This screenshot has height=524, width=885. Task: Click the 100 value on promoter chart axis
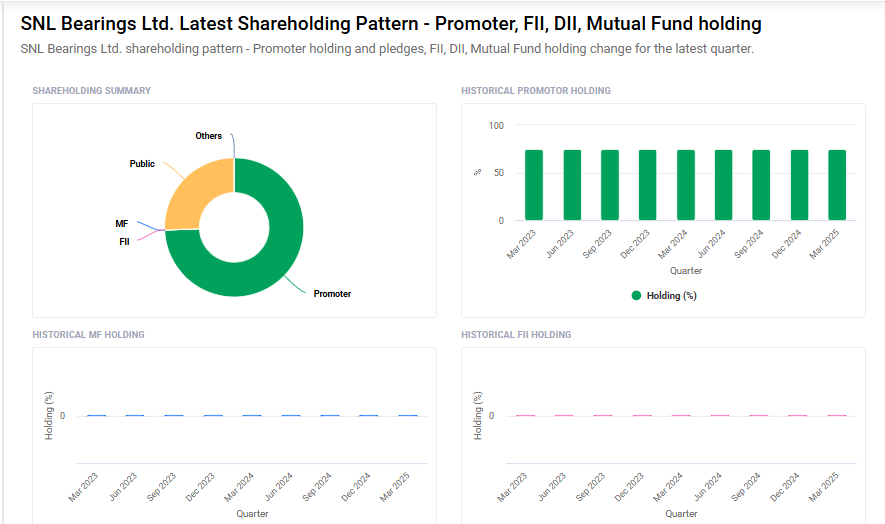tap(496, 125)
